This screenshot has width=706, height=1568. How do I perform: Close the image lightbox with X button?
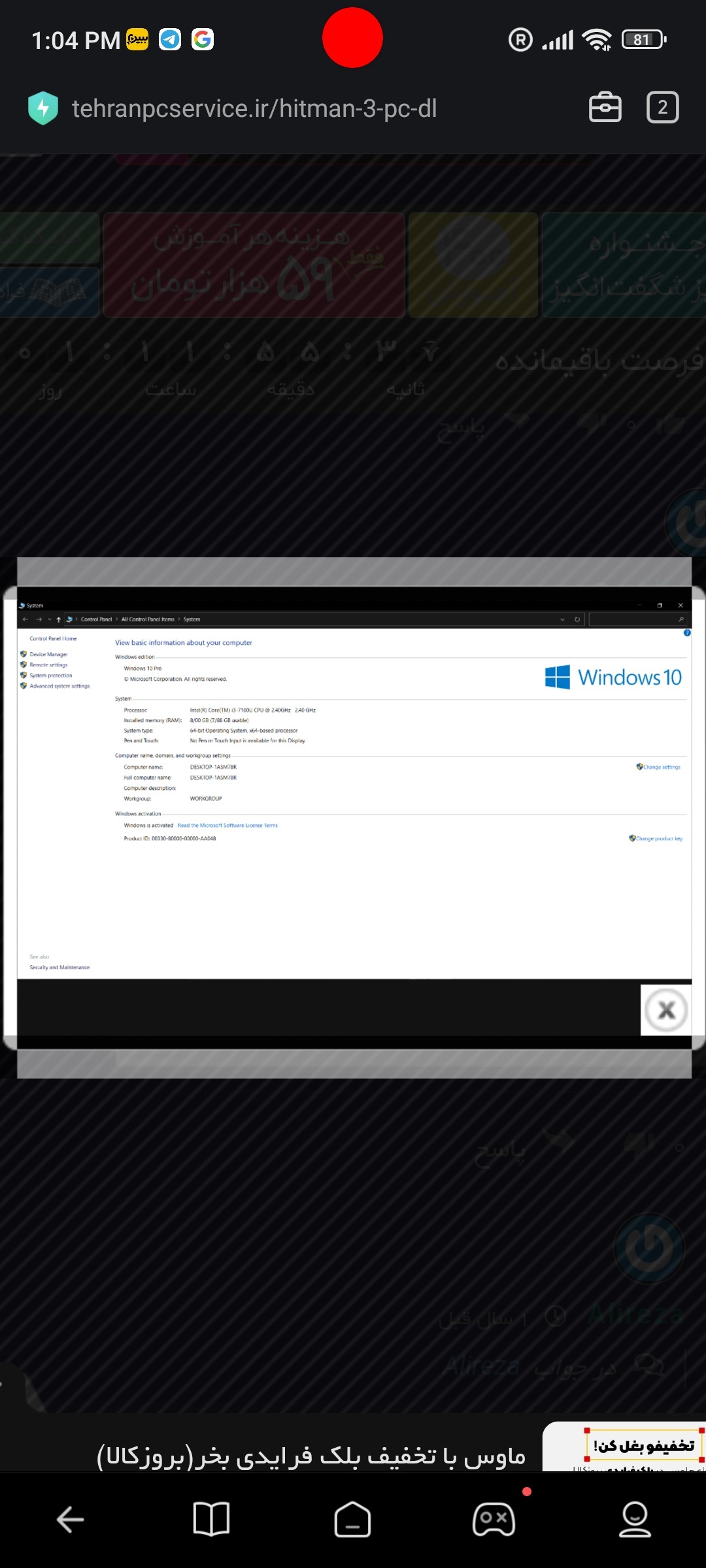665,1010
